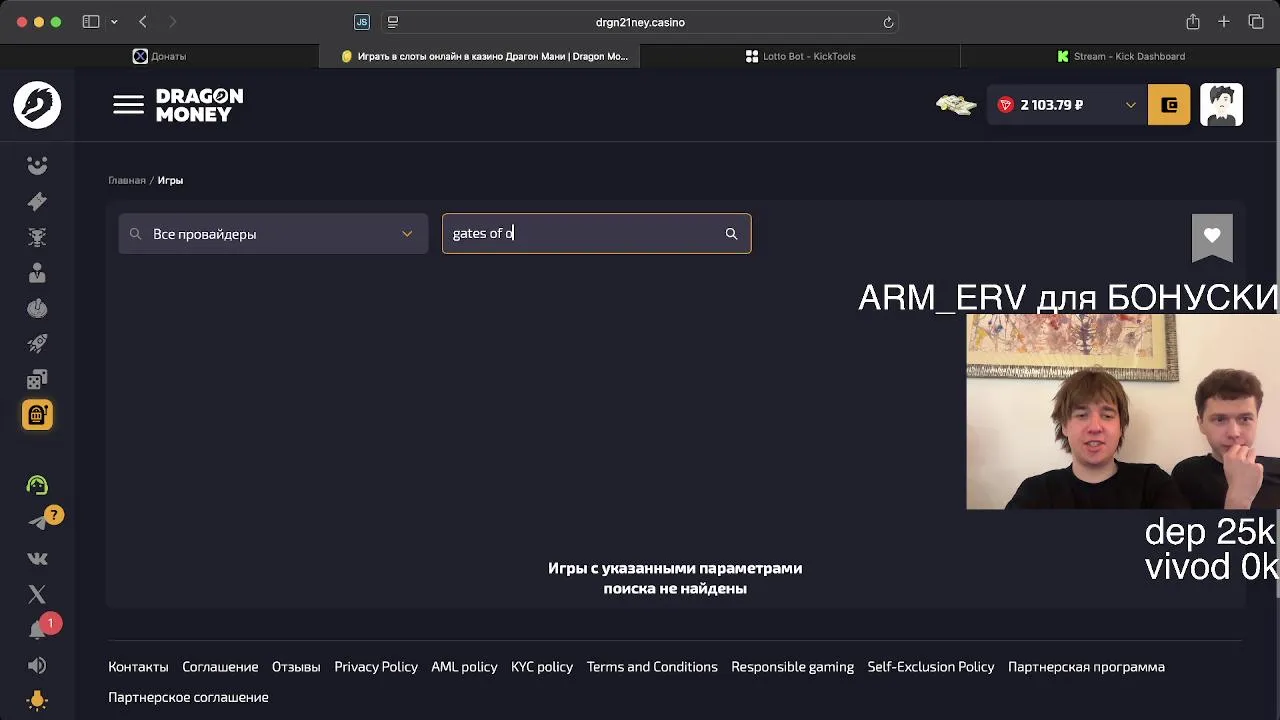The width and height of the screenshot is (1280, 720).
Task: Open the Соглашение footer link
Action: pos(220,667)
